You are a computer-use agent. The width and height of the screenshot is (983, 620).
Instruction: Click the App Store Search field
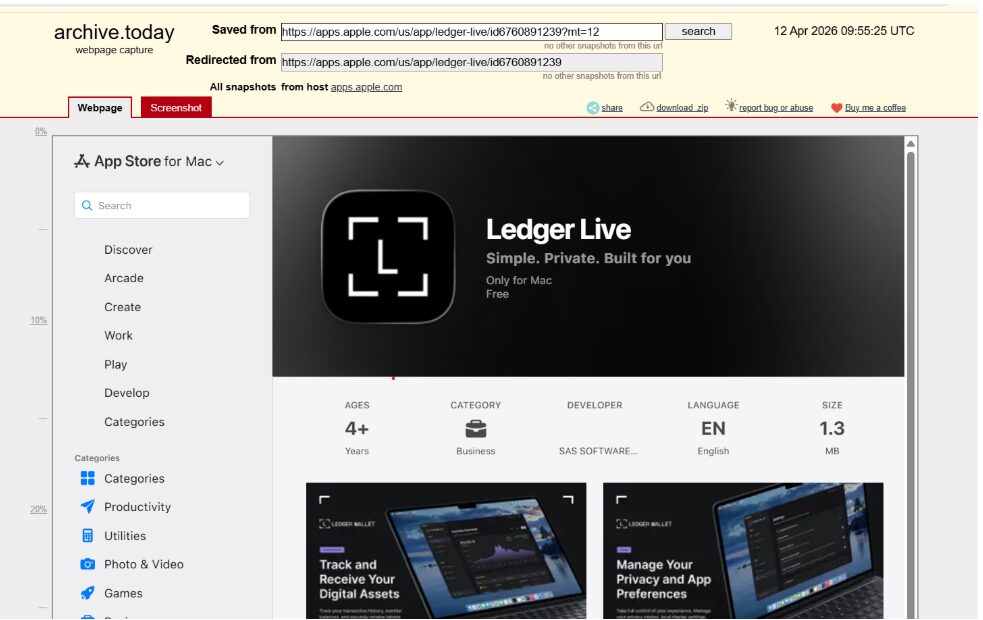pos(162,206)
